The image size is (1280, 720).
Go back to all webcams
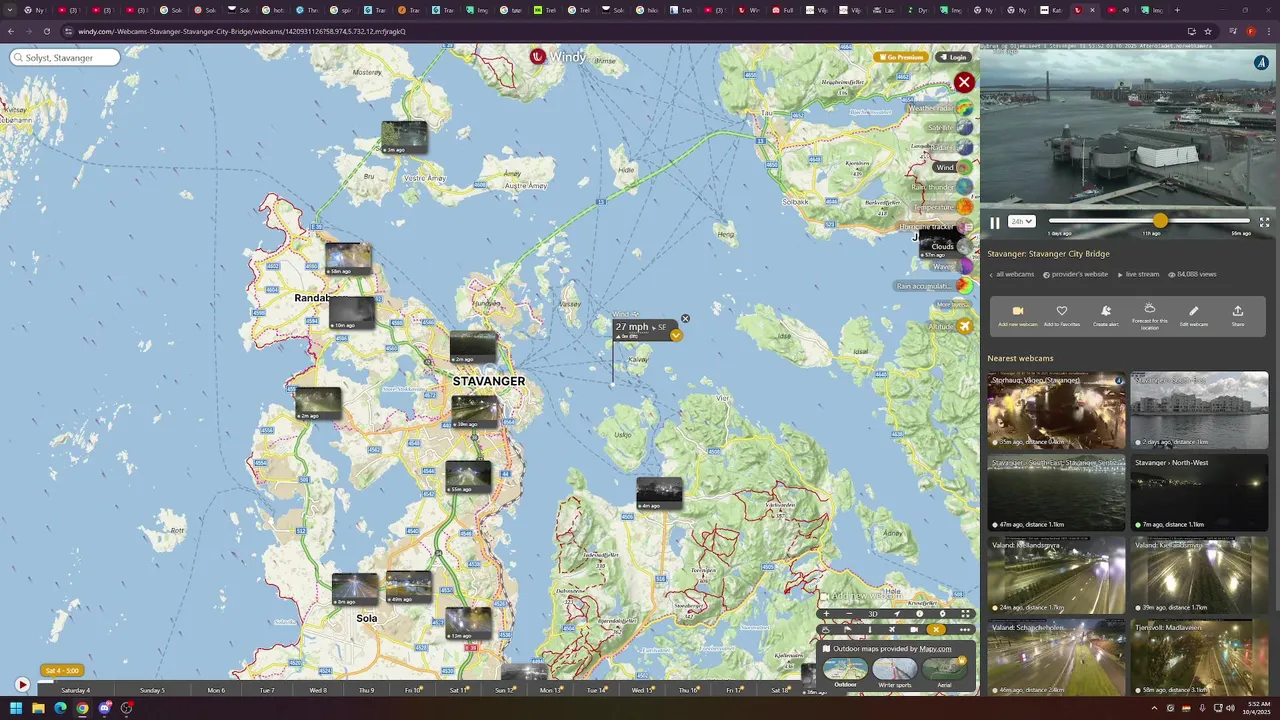click(x=1012, y=274)
